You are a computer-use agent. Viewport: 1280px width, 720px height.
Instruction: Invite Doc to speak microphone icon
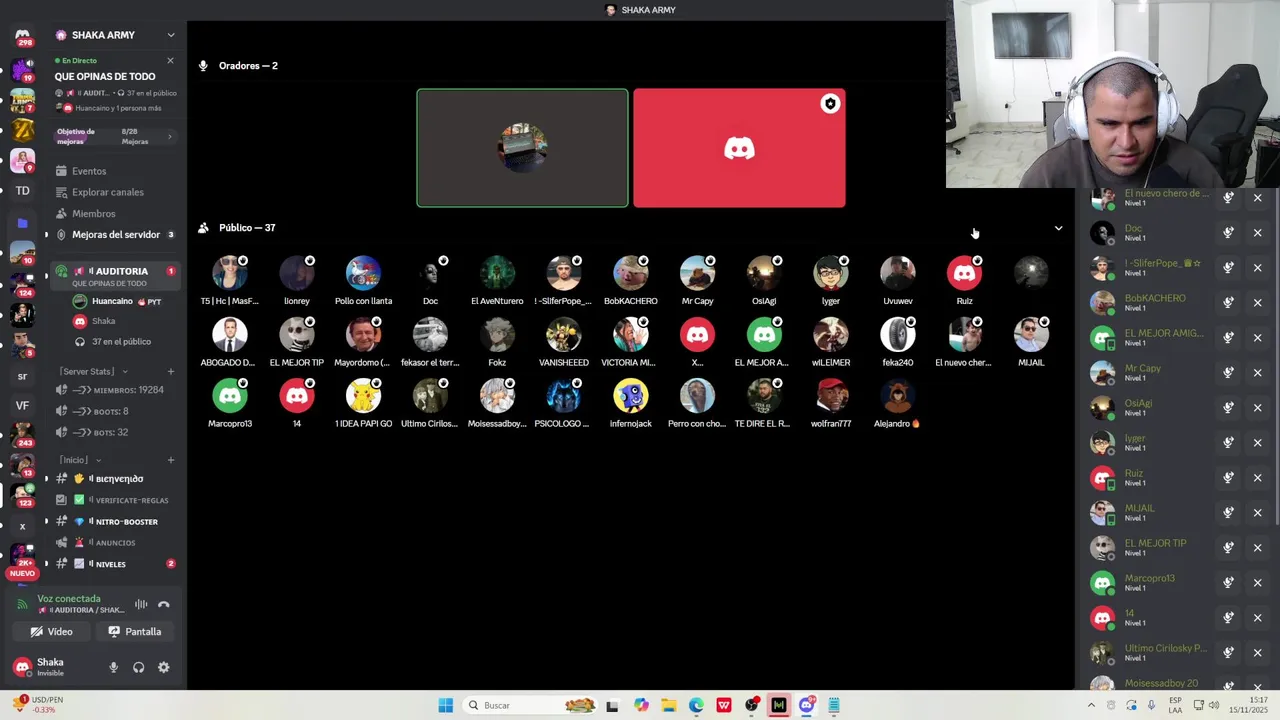pyautogui.click(x=1228, y=233)
